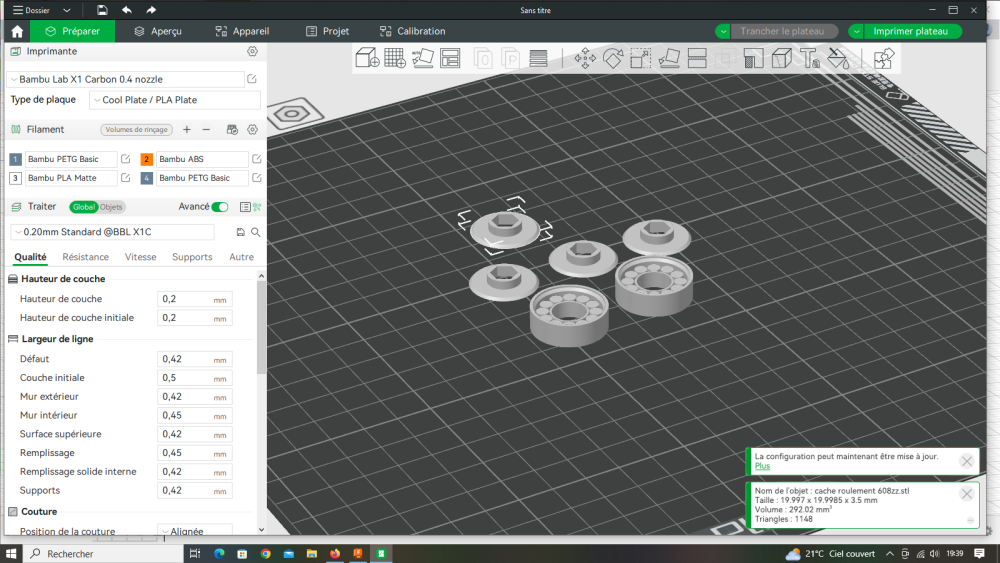Save the 0.20mm Standard process preset
1000x563 pixels.
pyautogui.click(x=240, y=232)
